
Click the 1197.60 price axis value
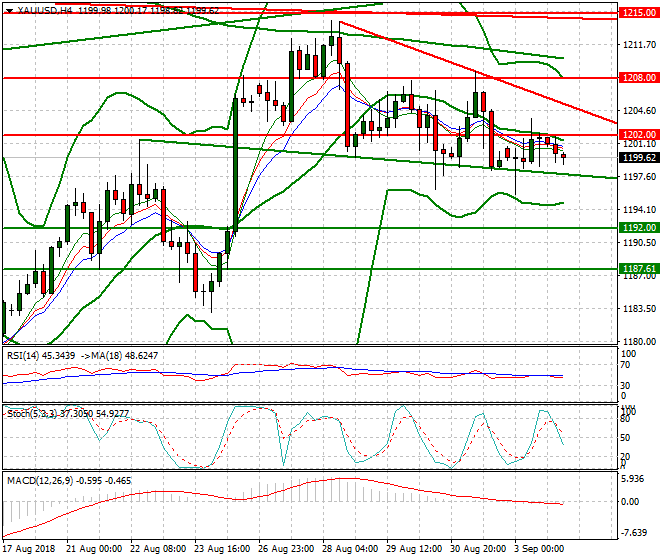[x=639, y=177]
